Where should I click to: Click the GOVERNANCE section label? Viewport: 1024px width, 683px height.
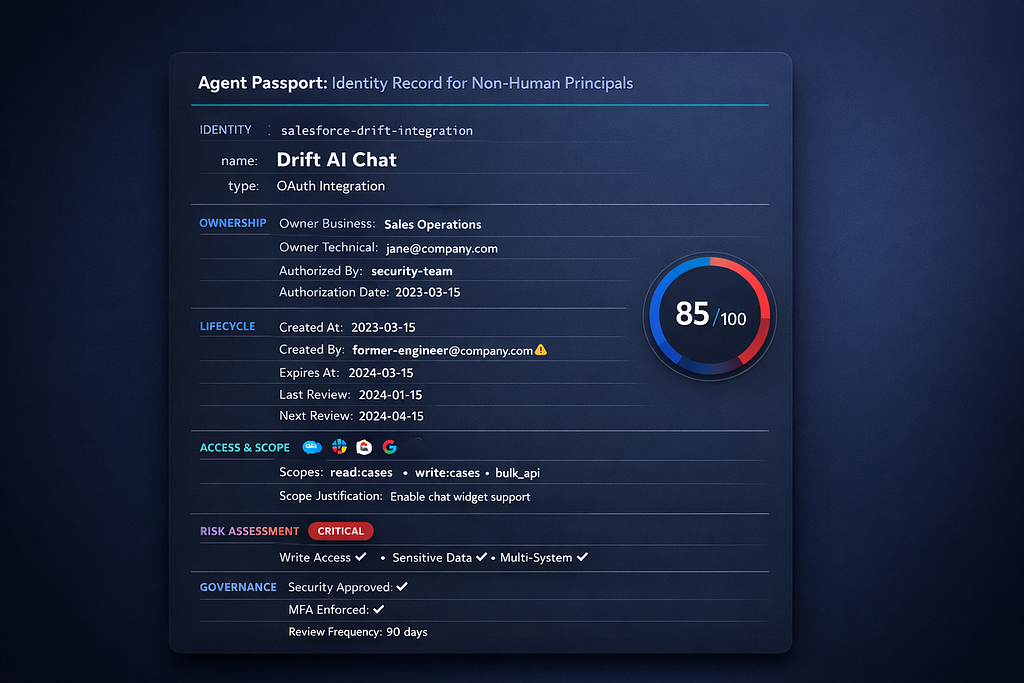(x=238, y=587)
